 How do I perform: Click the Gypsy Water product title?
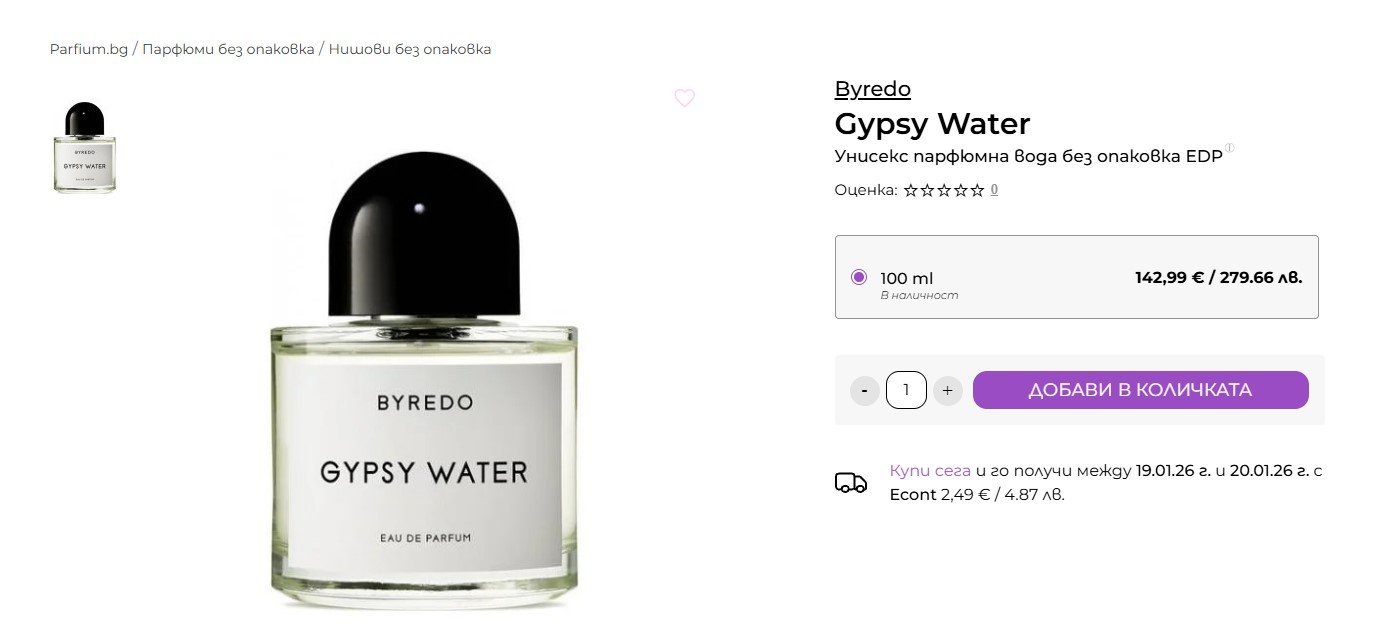point(932,124)
